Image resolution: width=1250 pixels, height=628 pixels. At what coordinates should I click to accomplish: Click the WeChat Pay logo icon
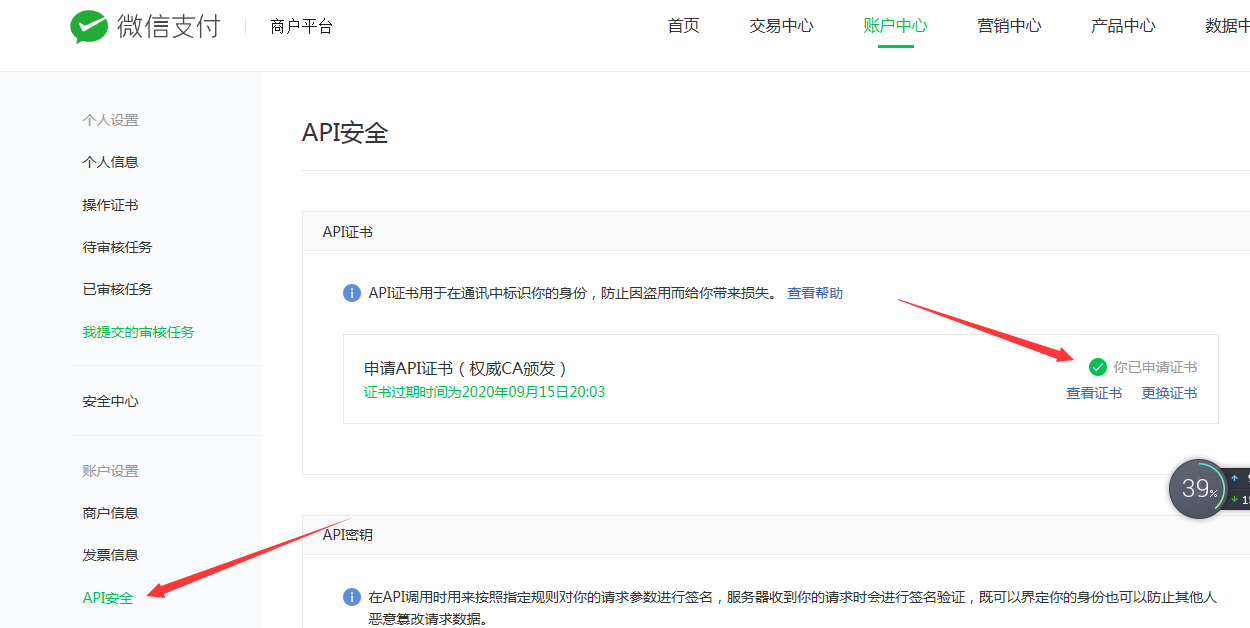tap(89, 27)
